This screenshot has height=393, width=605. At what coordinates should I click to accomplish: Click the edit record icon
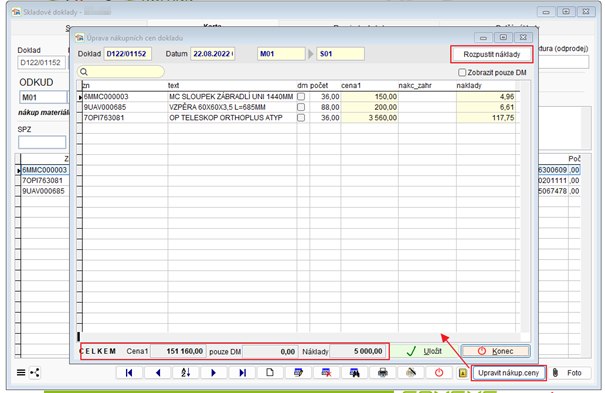tap(298, 373)
